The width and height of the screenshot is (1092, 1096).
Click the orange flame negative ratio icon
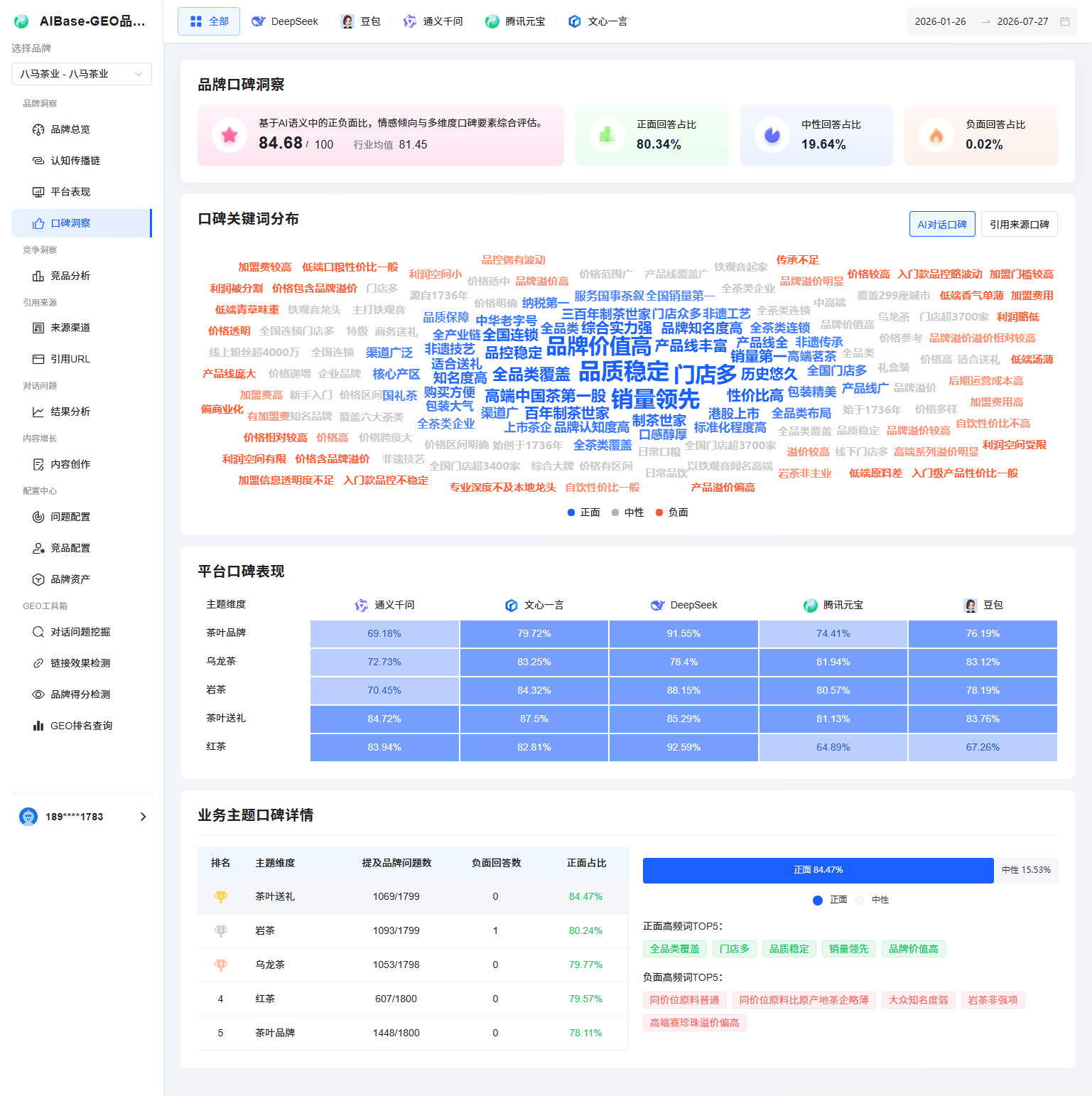[x=936, y=135]
